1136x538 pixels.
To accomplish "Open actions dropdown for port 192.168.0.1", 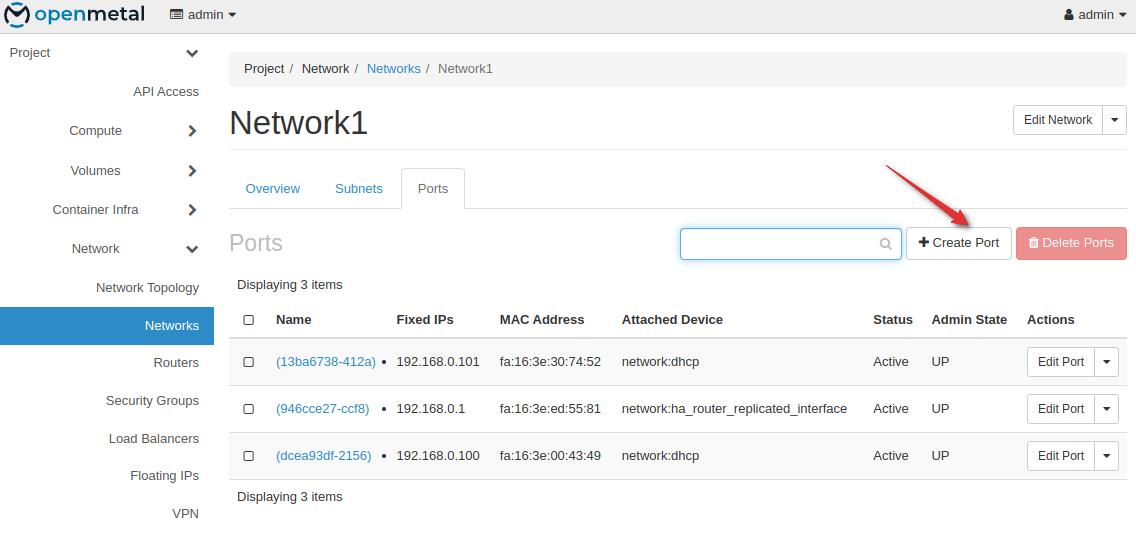I will [x=1106, y=409].
